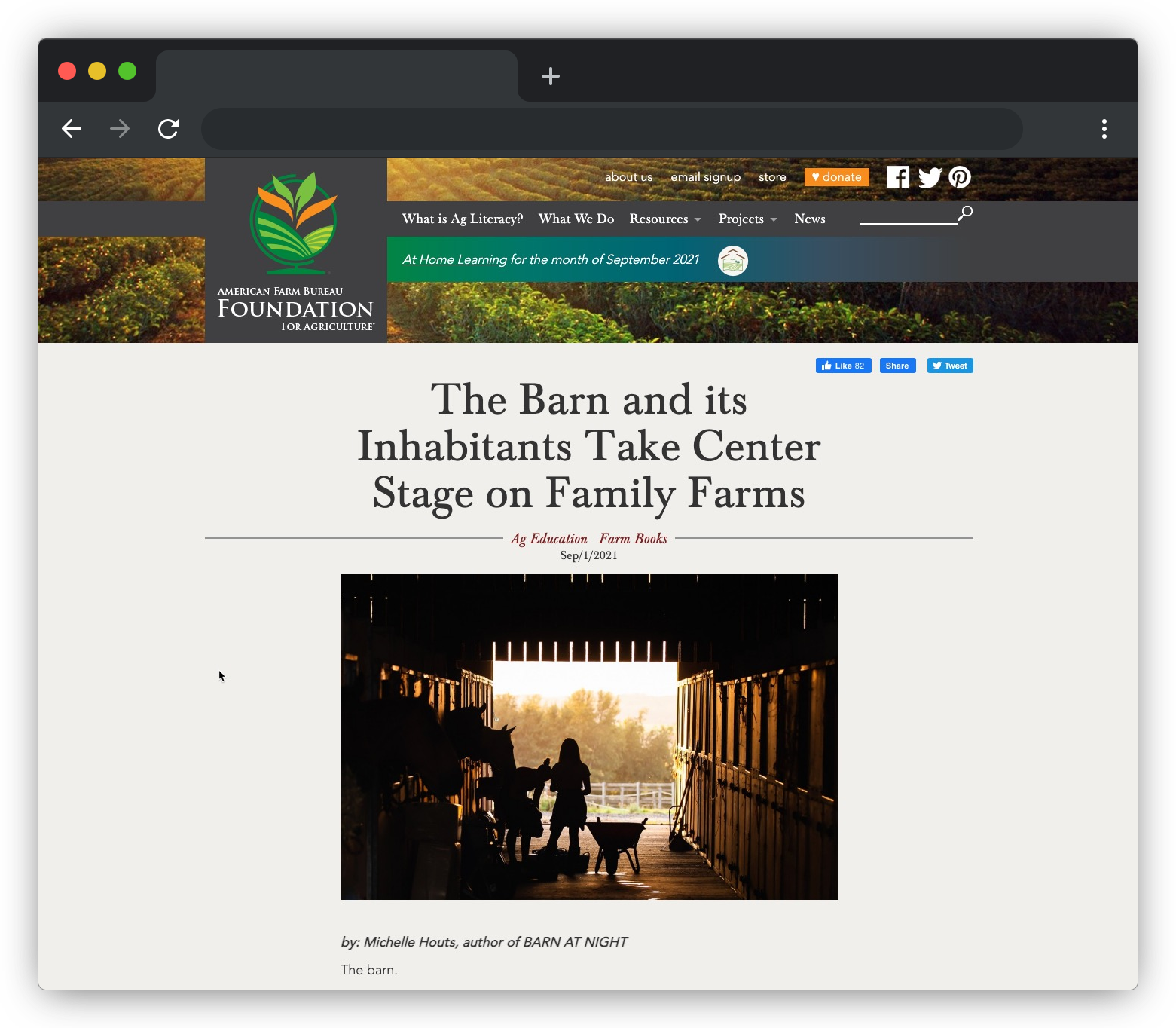1176x1028 pixels.
Task: Click the yellow minimize window button
Action: (x=97, y=71)
